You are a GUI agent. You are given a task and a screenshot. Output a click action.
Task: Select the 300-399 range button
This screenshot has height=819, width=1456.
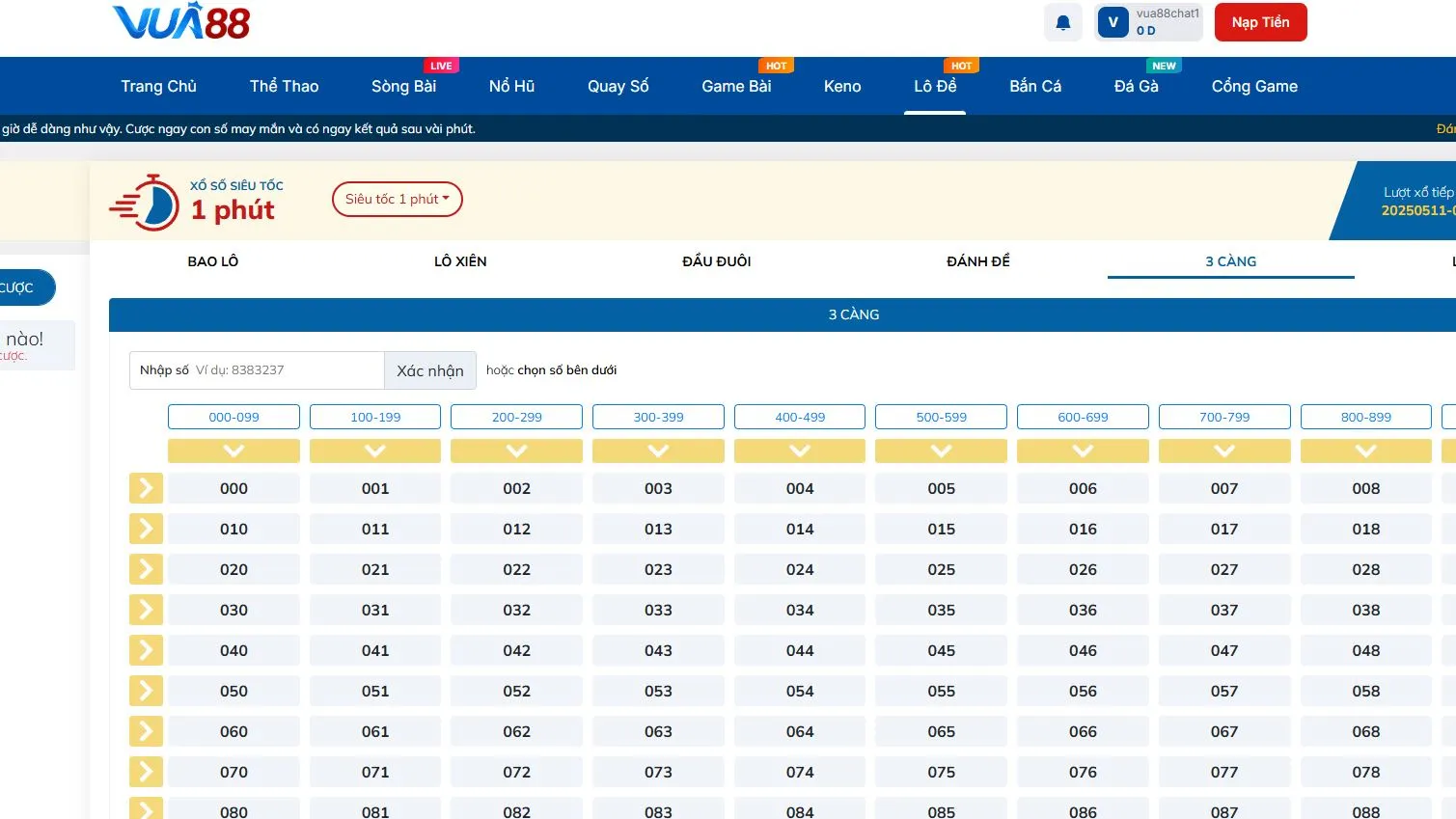click(x=658, y=417)
